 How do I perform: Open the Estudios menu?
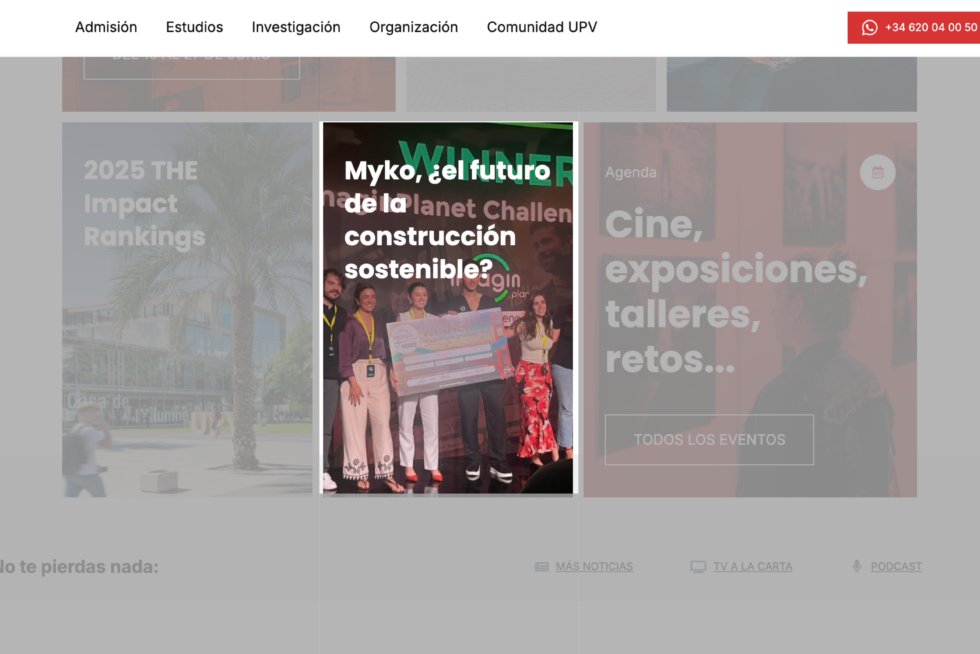coord(194,27)
